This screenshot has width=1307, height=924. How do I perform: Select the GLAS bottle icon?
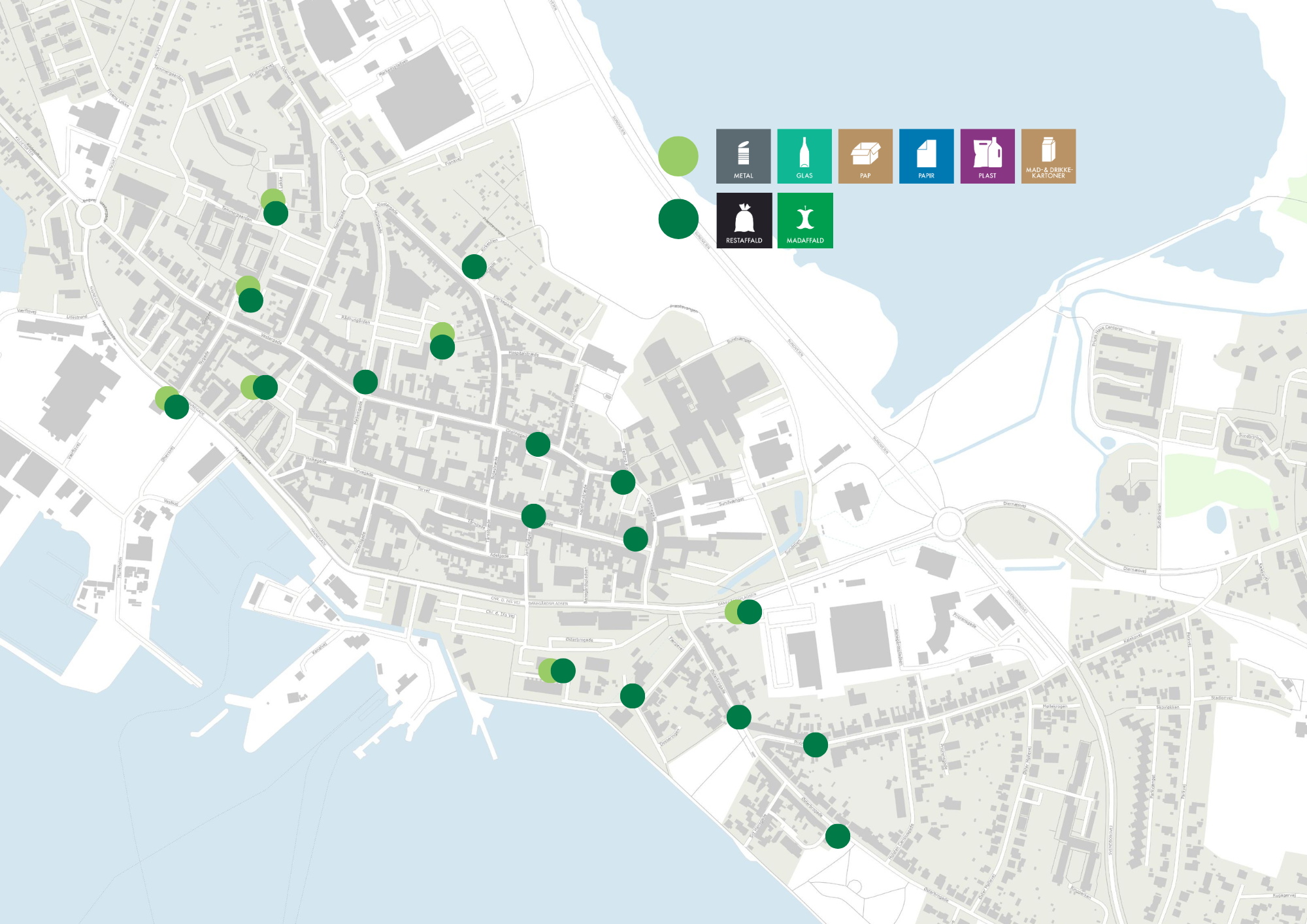804,156
